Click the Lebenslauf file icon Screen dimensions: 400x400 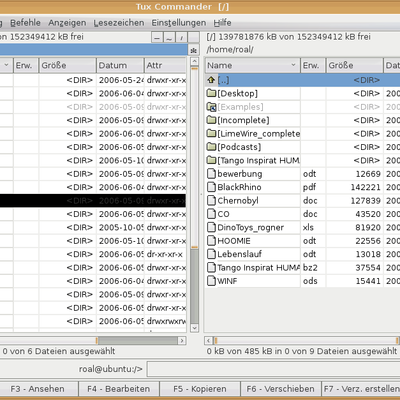pos(211,254)
